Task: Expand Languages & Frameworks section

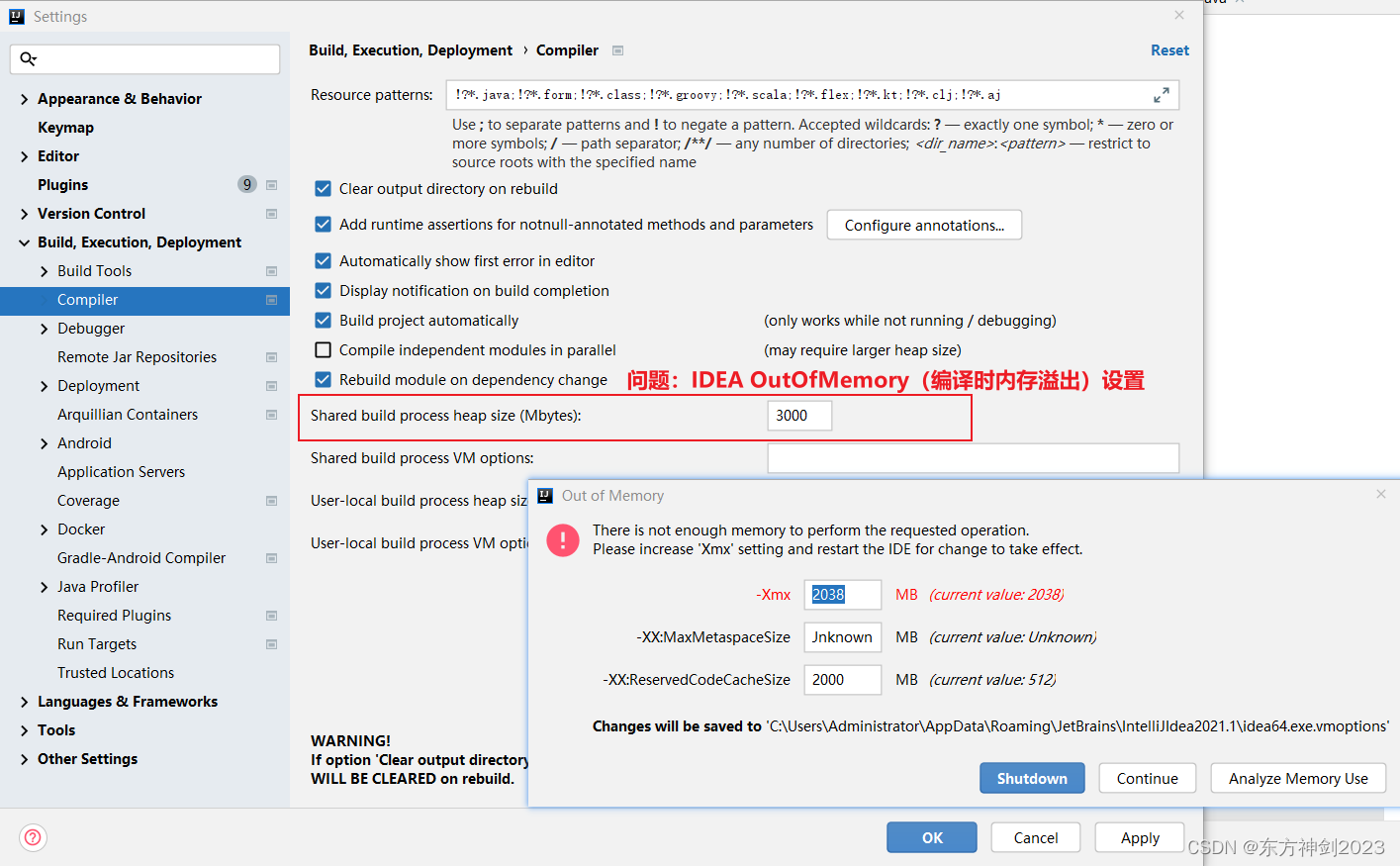Action: point(24,702)
